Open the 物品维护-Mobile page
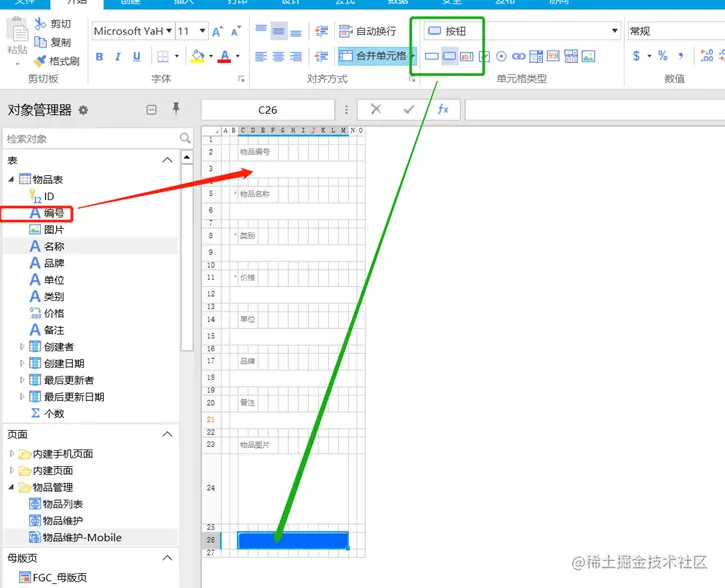 pos(75,537)
